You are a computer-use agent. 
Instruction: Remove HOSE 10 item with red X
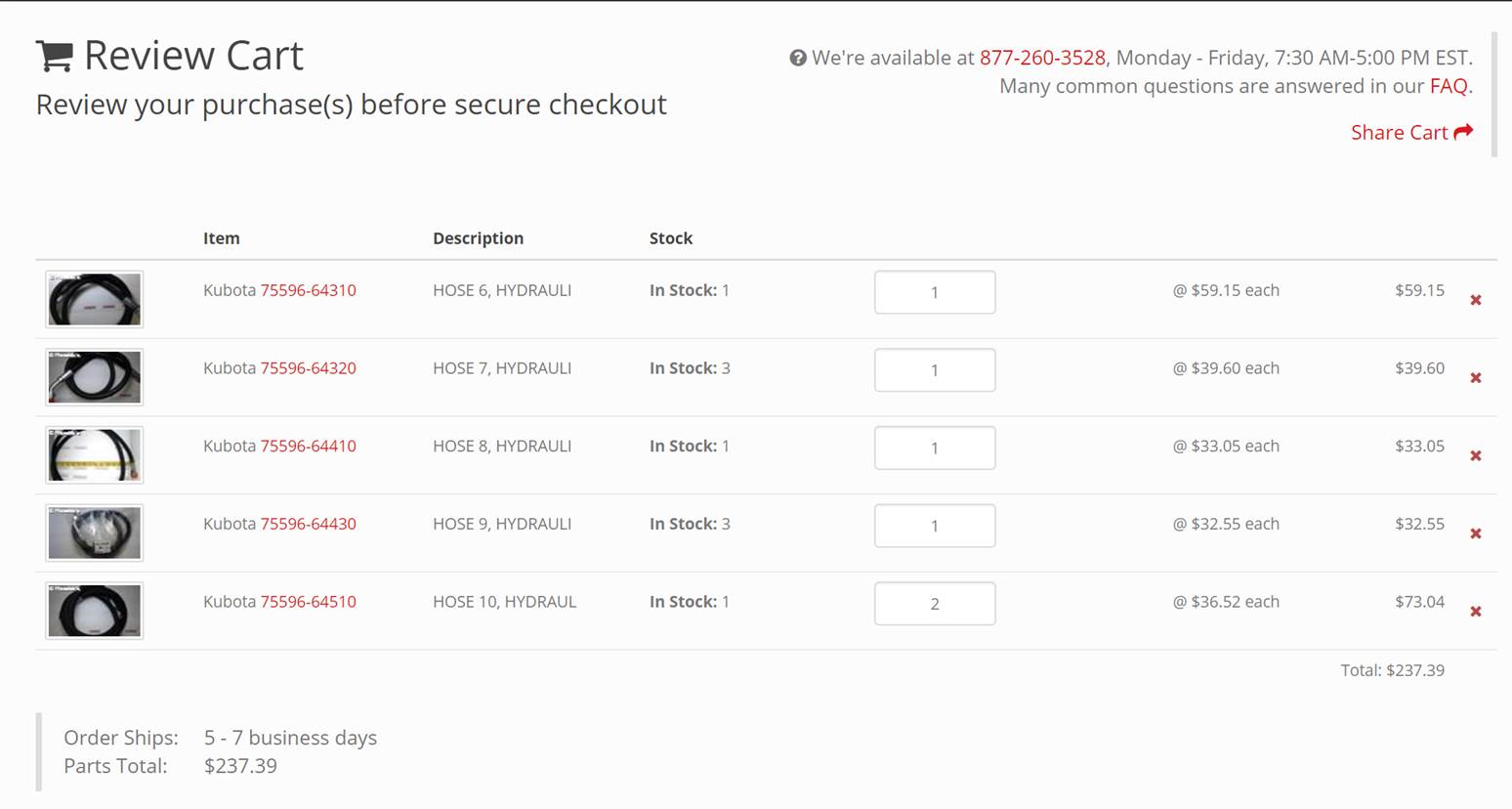[1476, 612]
